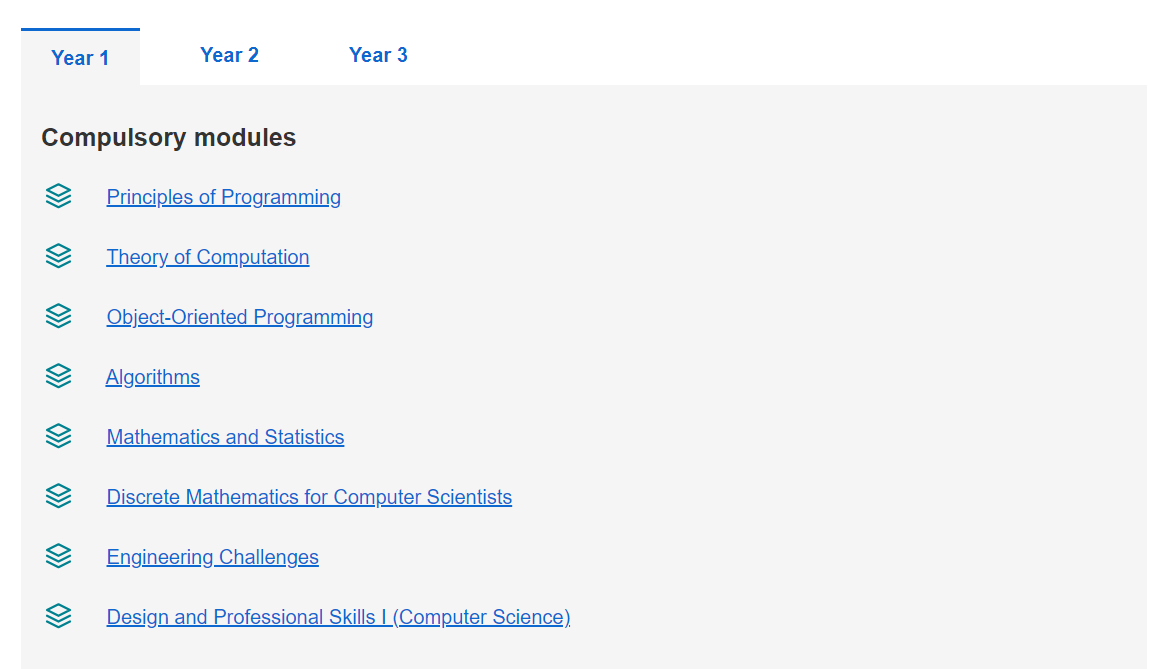Click the layers icon next to Engineering Challenges
The height and width of the screenshot is (669, 1149).
tap(59, 556)
